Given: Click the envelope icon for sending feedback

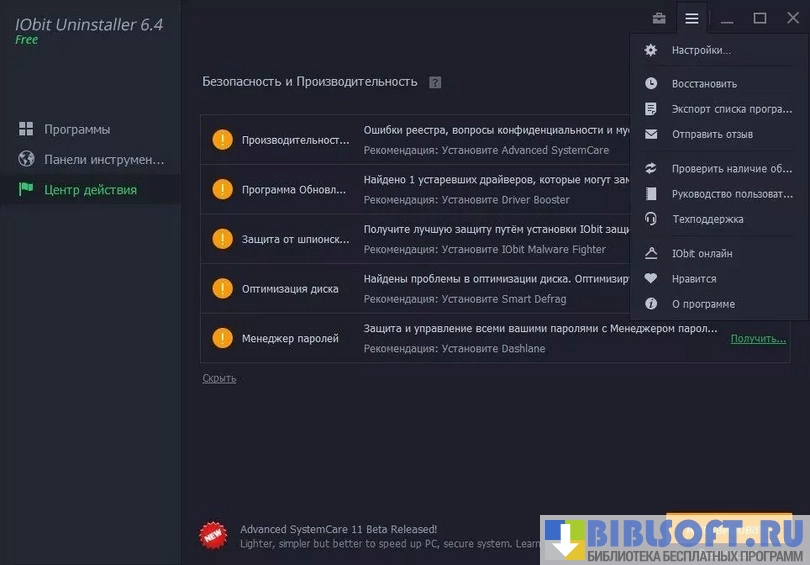Looking at the screenshot, I should click(x=651, y=134).
